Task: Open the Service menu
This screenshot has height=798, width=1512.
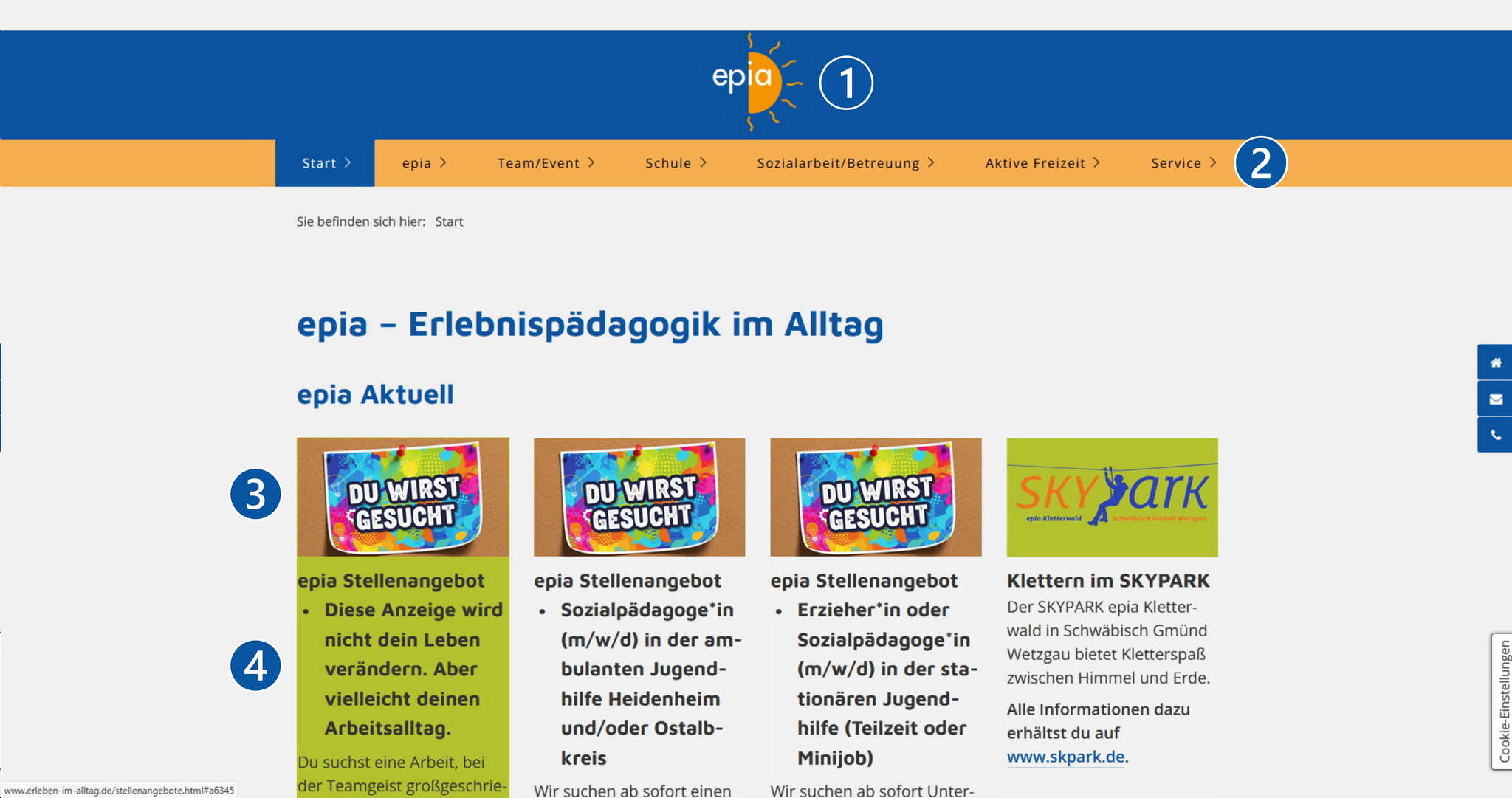Action: [x=1183, y=163]
